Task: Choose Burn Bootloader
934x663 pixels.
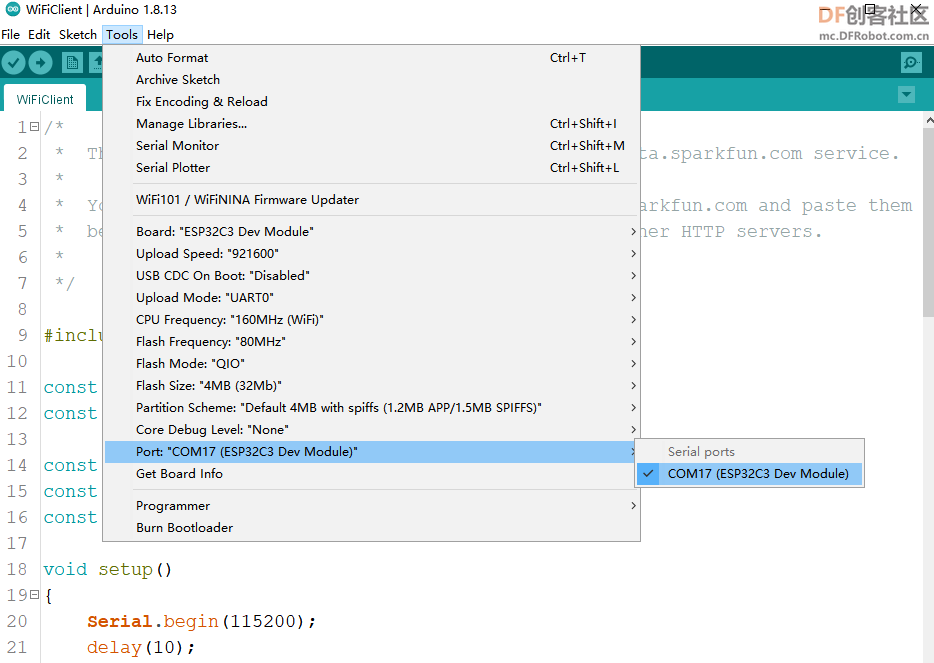Action: click(371, 528)
